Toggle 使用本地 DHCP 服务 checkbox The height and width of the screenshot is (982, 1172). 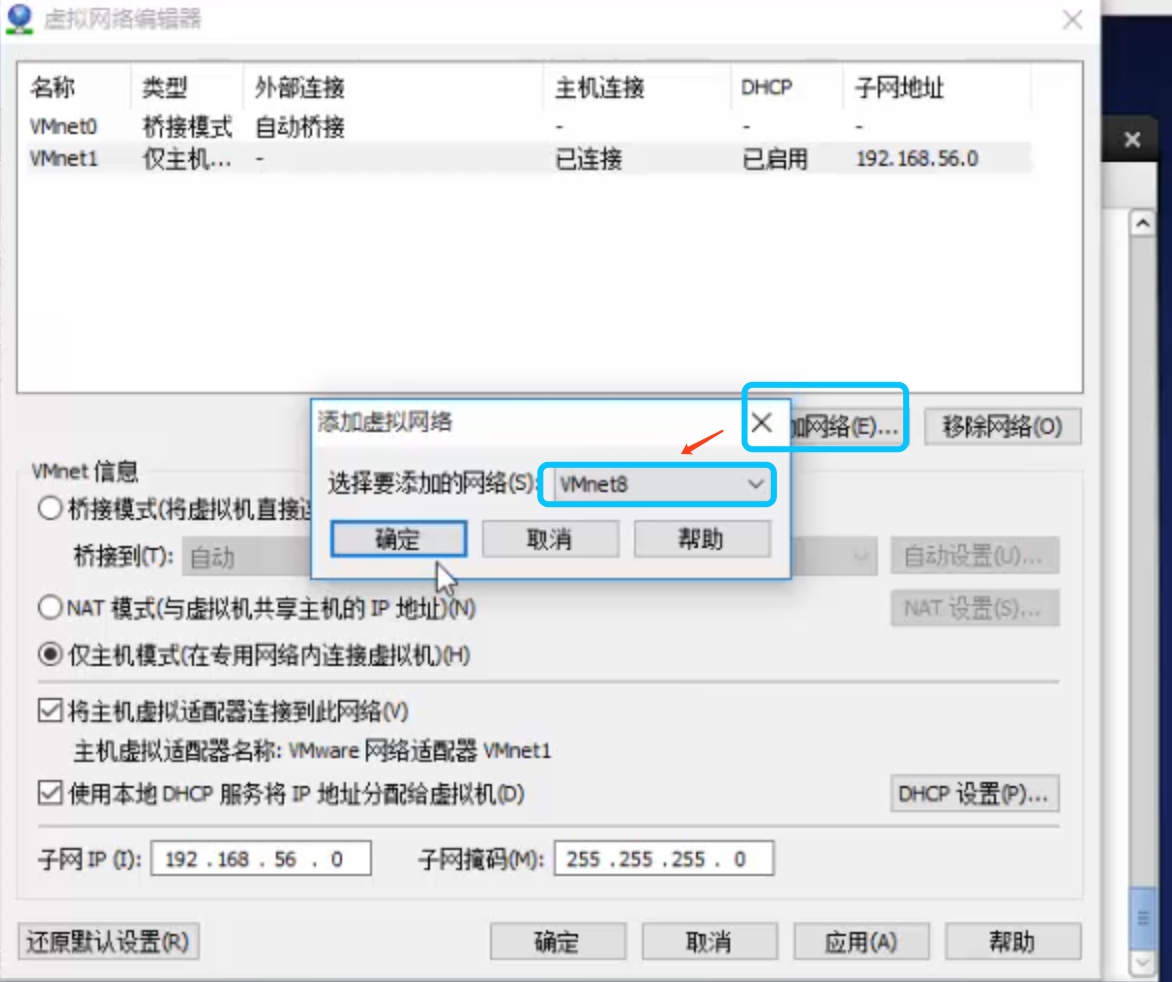[x=50, y=793]
